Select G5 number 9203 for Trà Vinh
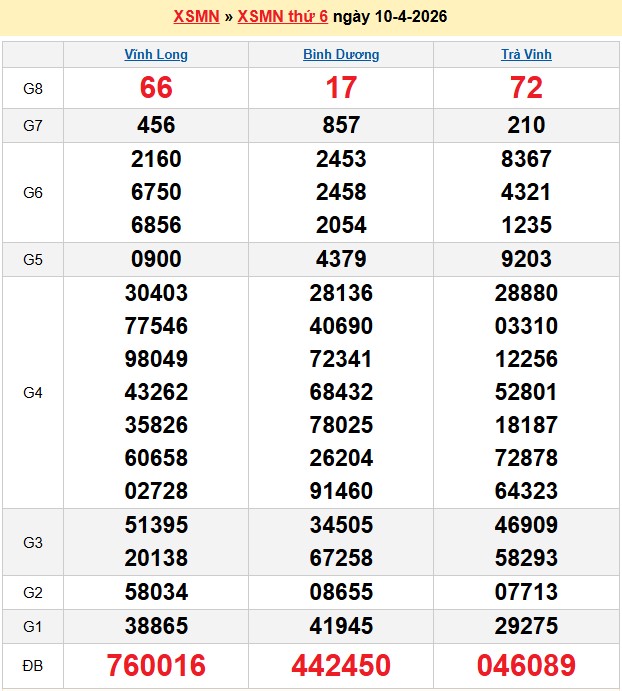 [x=526, y=259]
